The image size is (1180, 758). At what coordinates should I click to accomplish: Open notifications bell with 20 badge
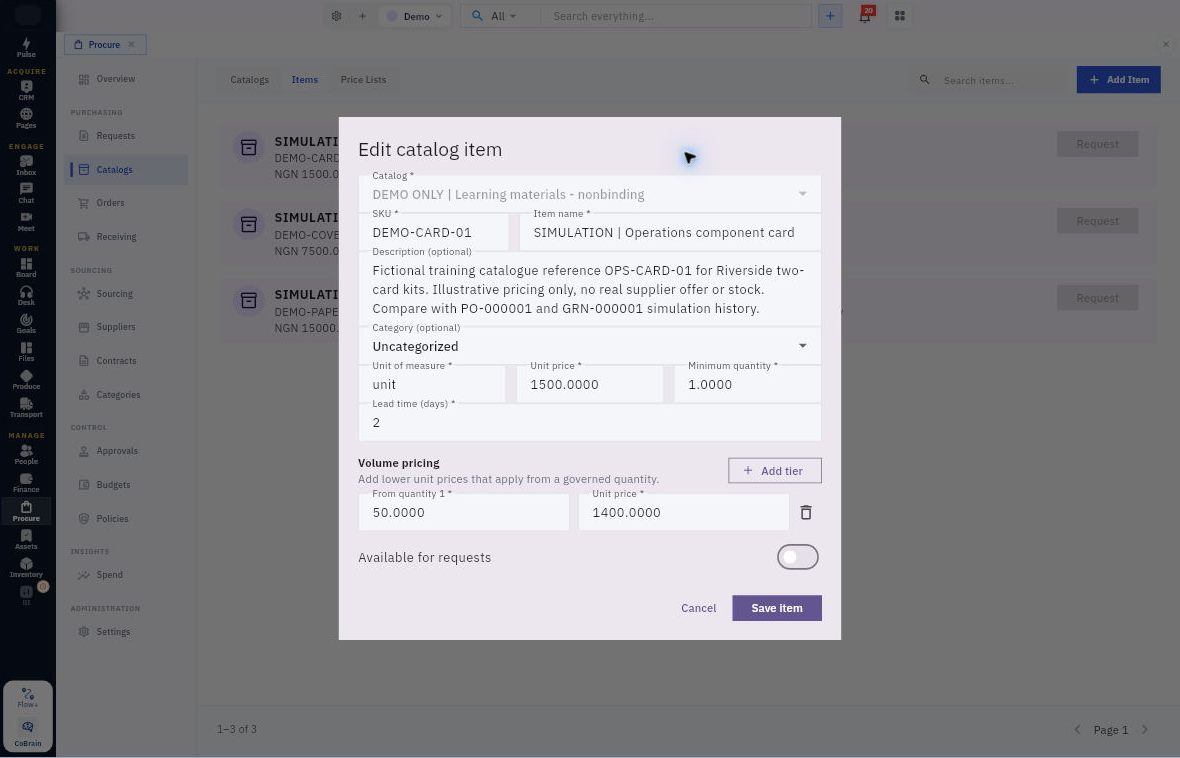865,15
